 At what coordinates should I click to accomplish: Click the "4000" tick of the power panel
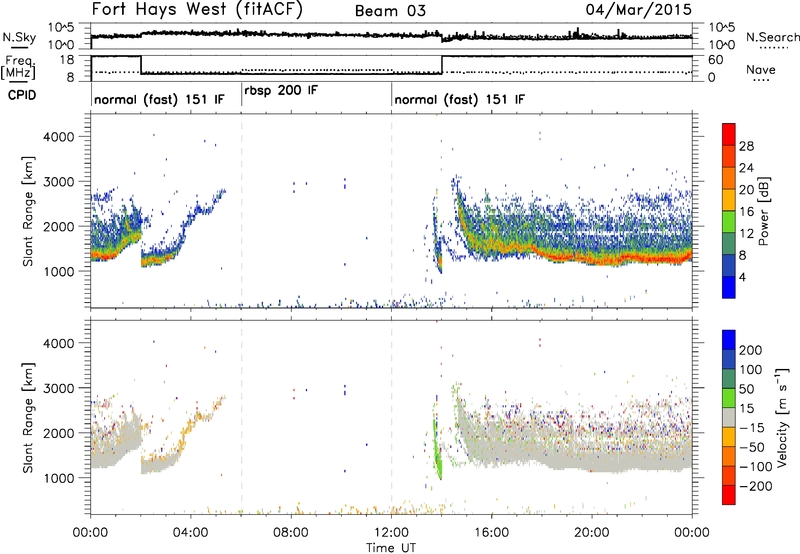click(x=58, y=137)
